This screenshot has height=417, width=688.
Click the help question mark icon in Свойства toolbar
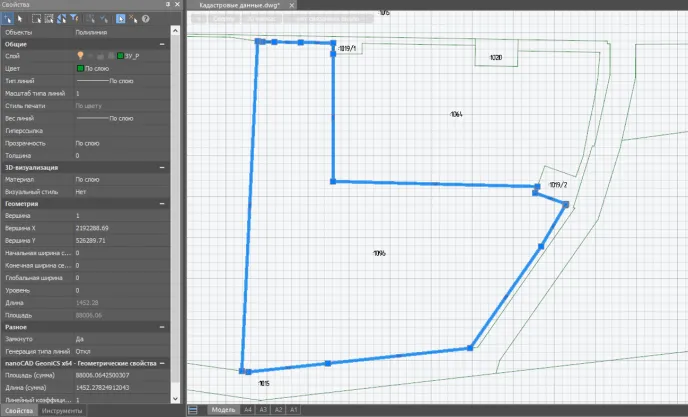coord(146,18)
